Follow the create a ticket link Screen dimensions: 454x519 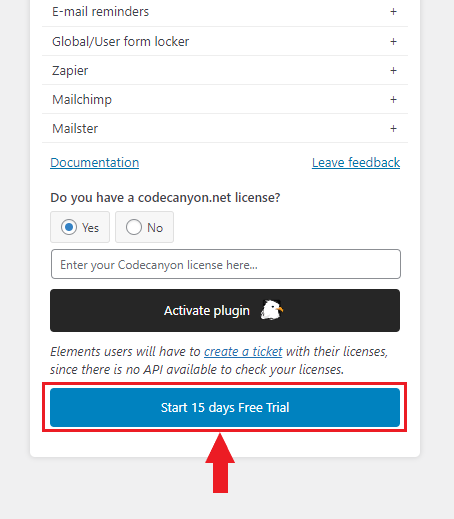(243, 352)
